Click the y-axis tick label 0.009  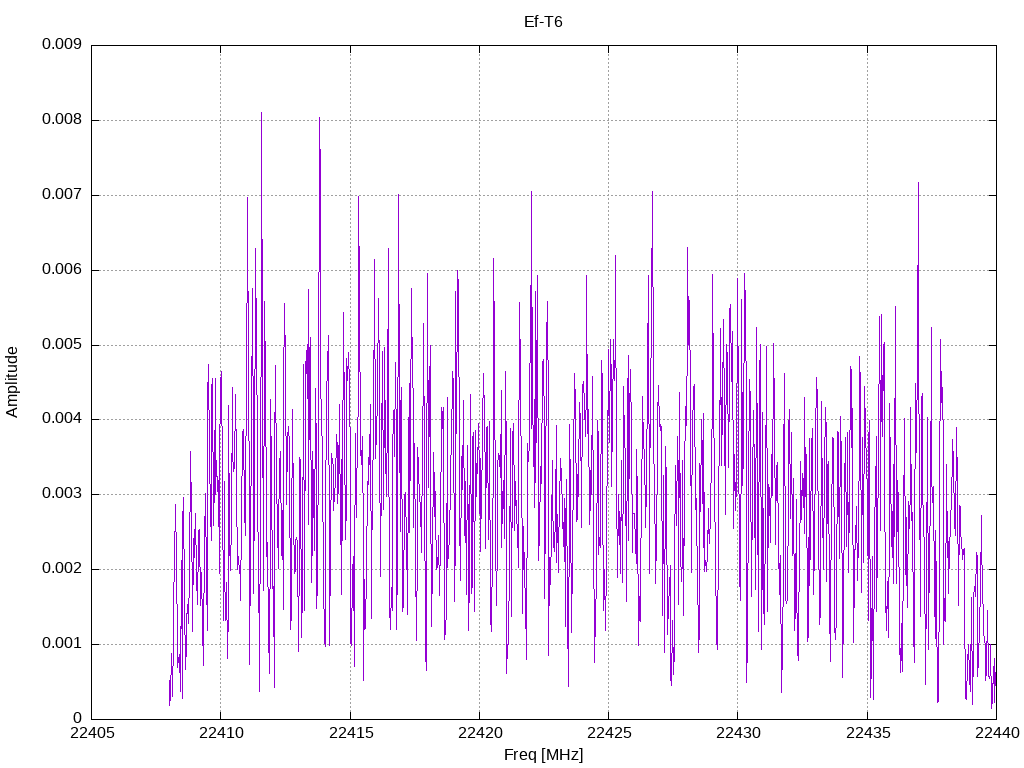(x=62, y=44)
